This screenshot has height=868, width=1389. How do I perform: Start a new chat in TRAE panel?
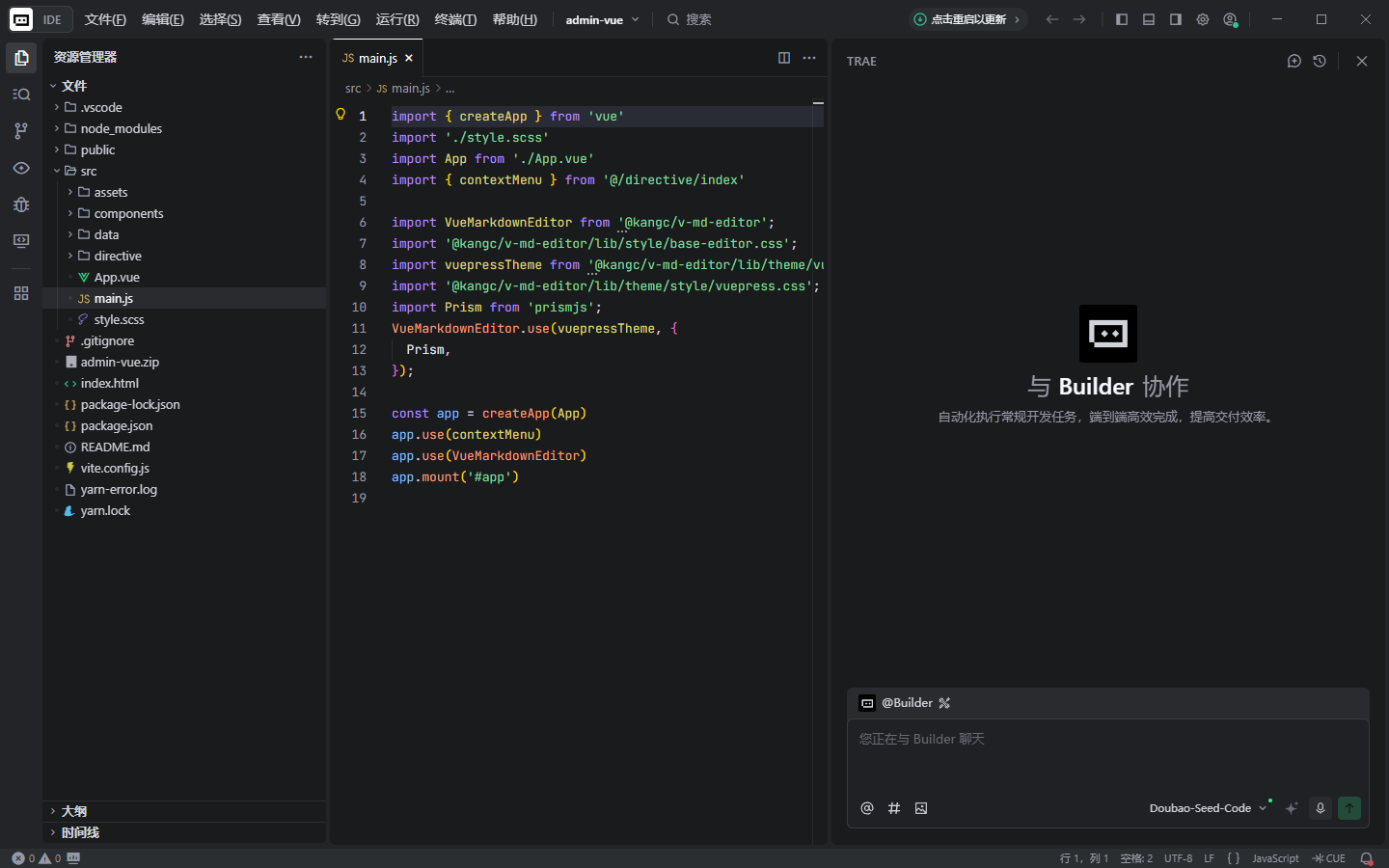pyautogui.click(x=1294, y=61)
